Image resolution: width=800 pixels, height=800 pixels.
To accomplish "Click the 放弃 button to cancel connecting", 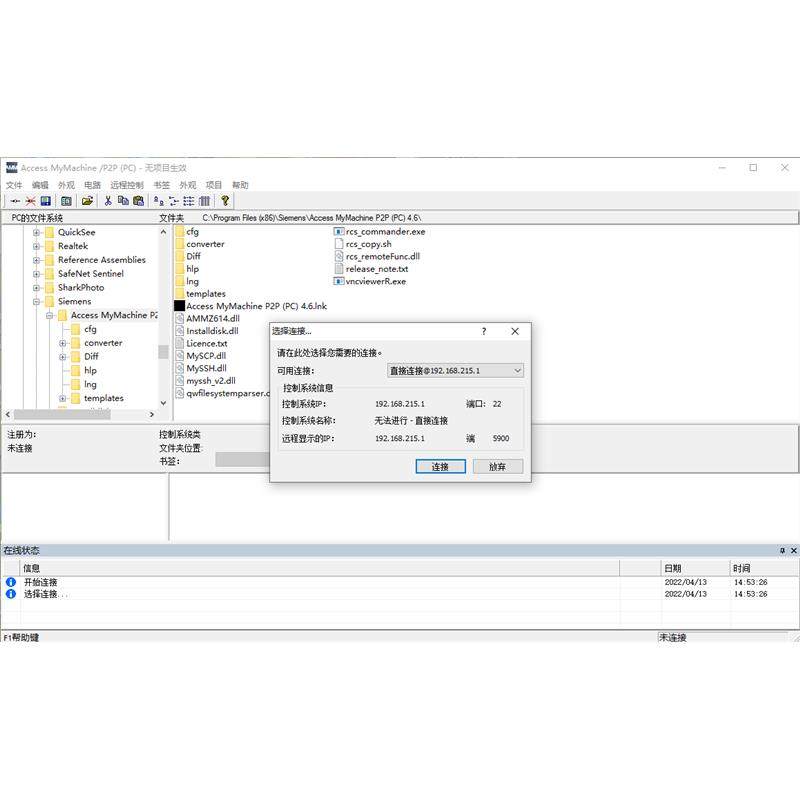I will coord(497,466).
